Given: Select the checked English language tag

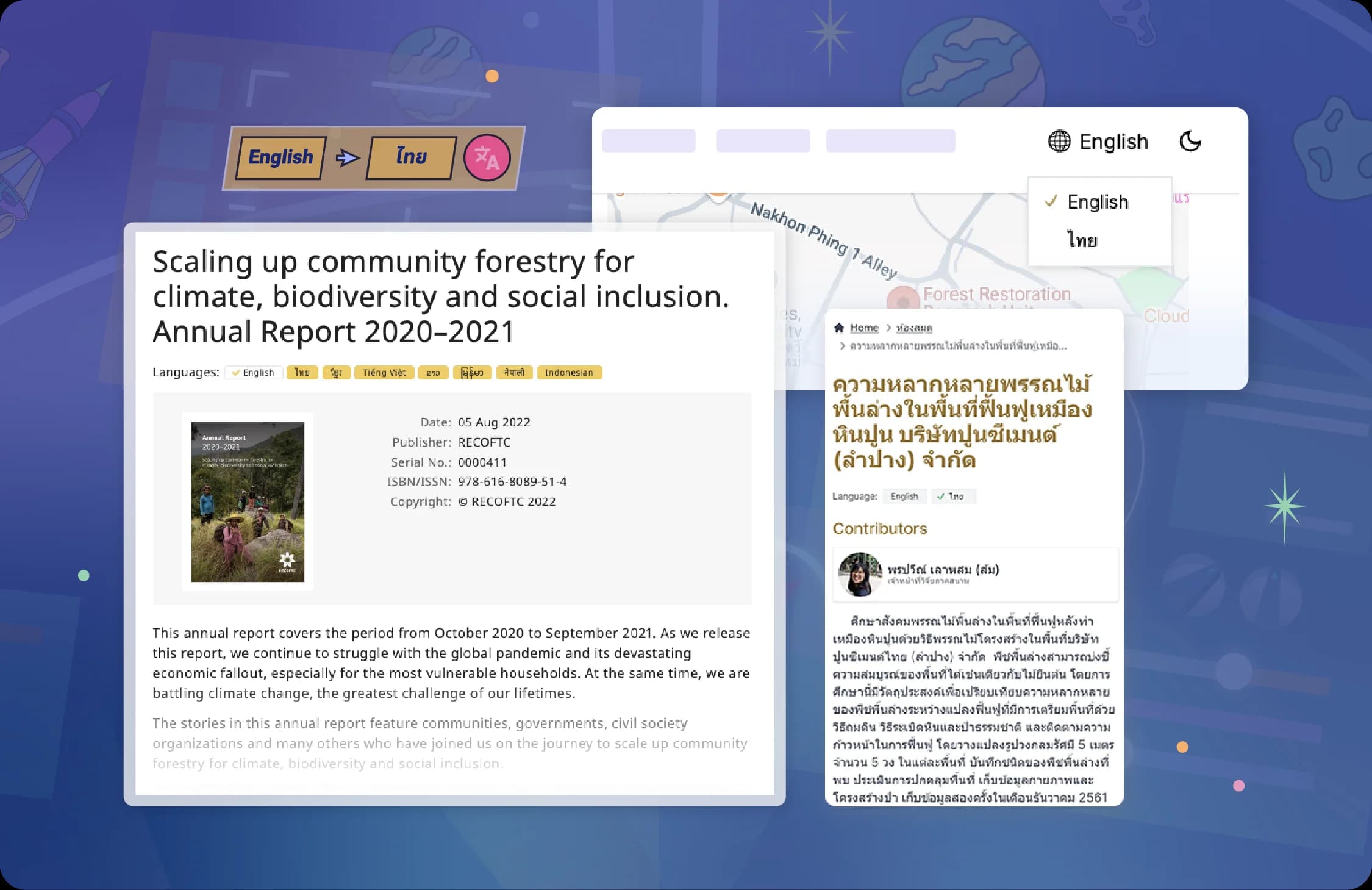Looking at the screenshot, I should [254, 373].
